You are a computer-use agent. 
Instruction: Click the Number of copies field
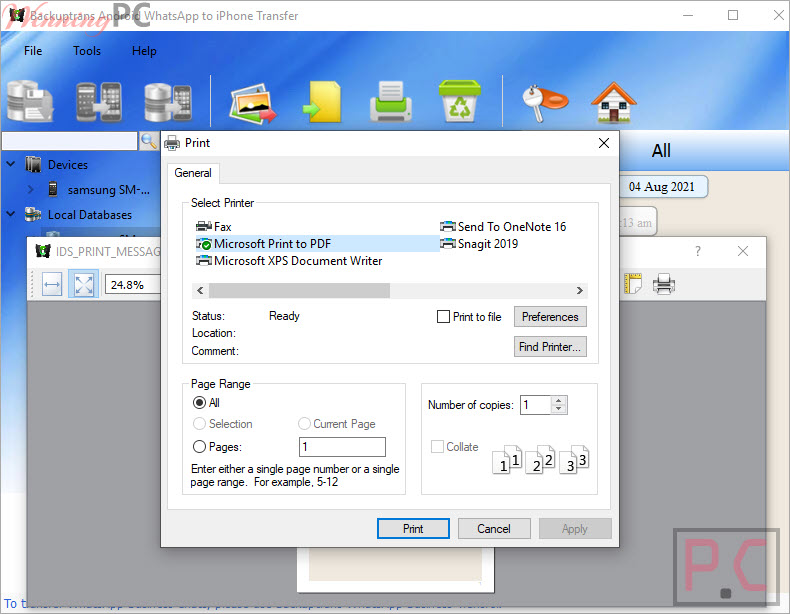[x=536, y=405]
